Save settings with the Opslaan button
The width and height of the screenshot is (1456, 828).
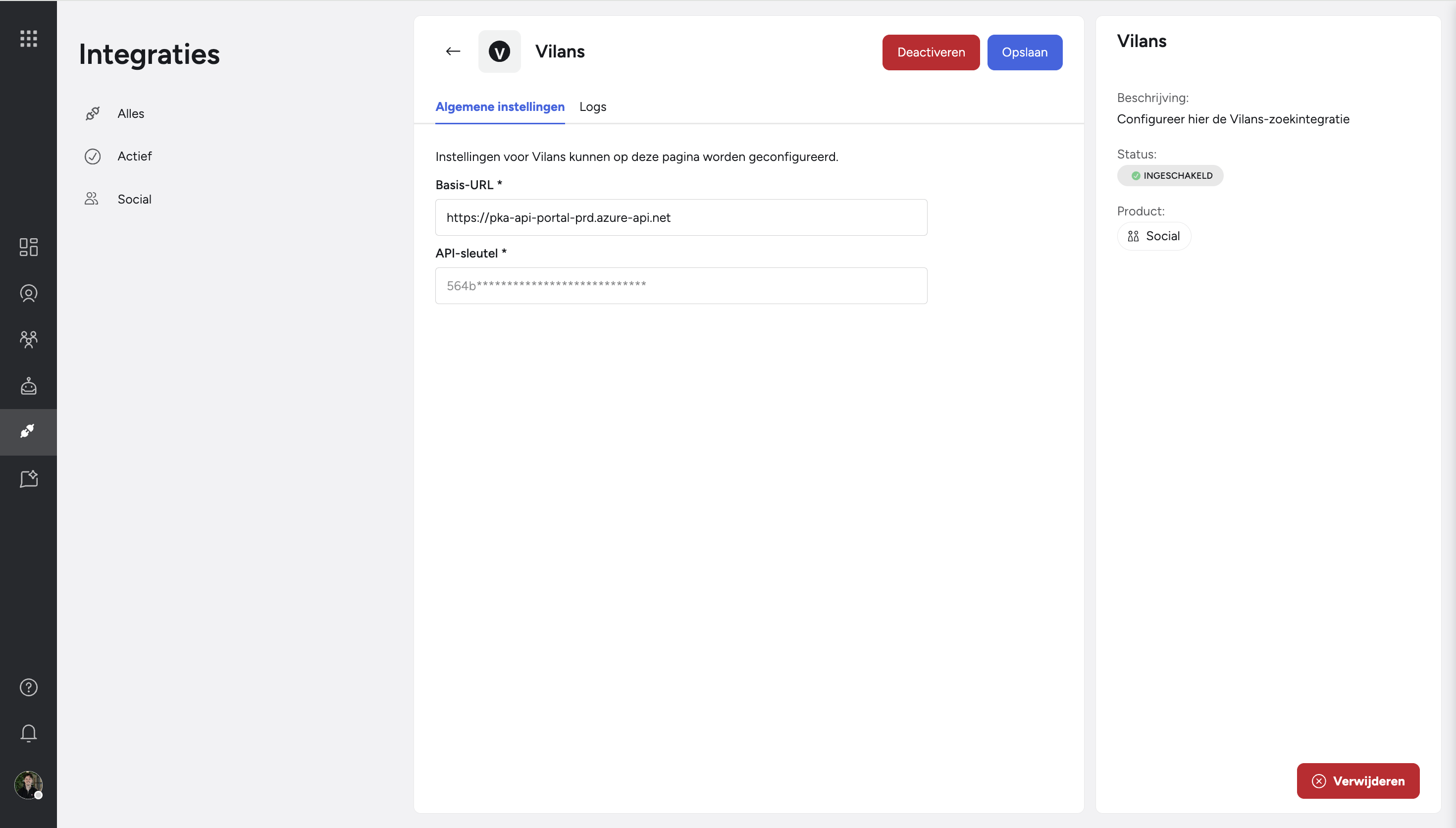tap(1025, 52)
